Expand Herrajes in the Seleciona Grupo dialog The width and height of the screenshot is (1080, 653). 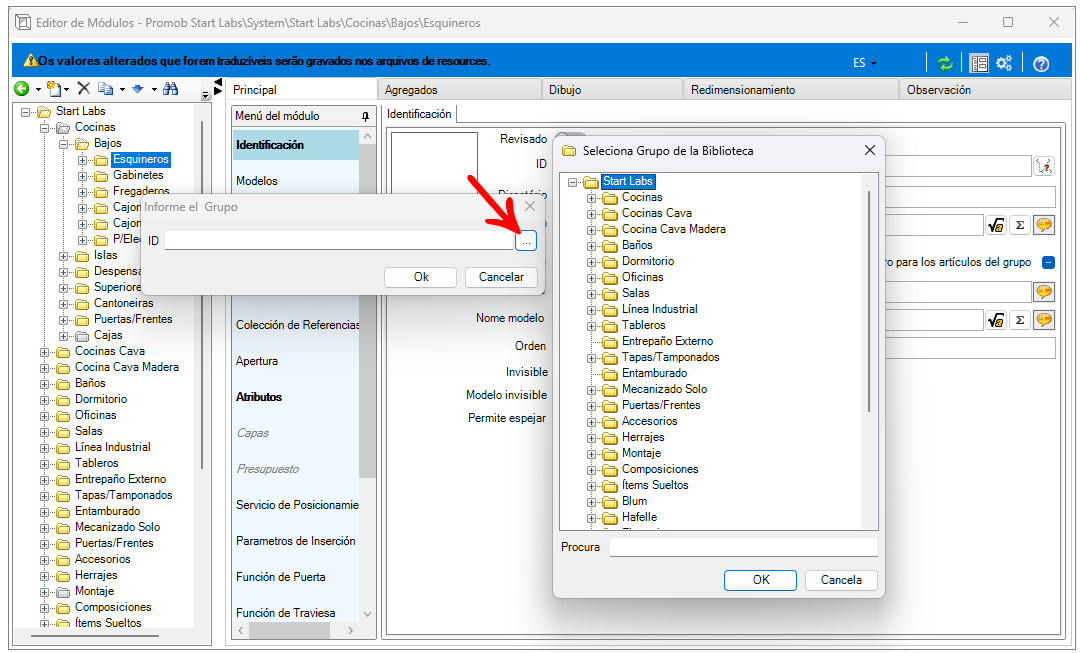point(591,438)
